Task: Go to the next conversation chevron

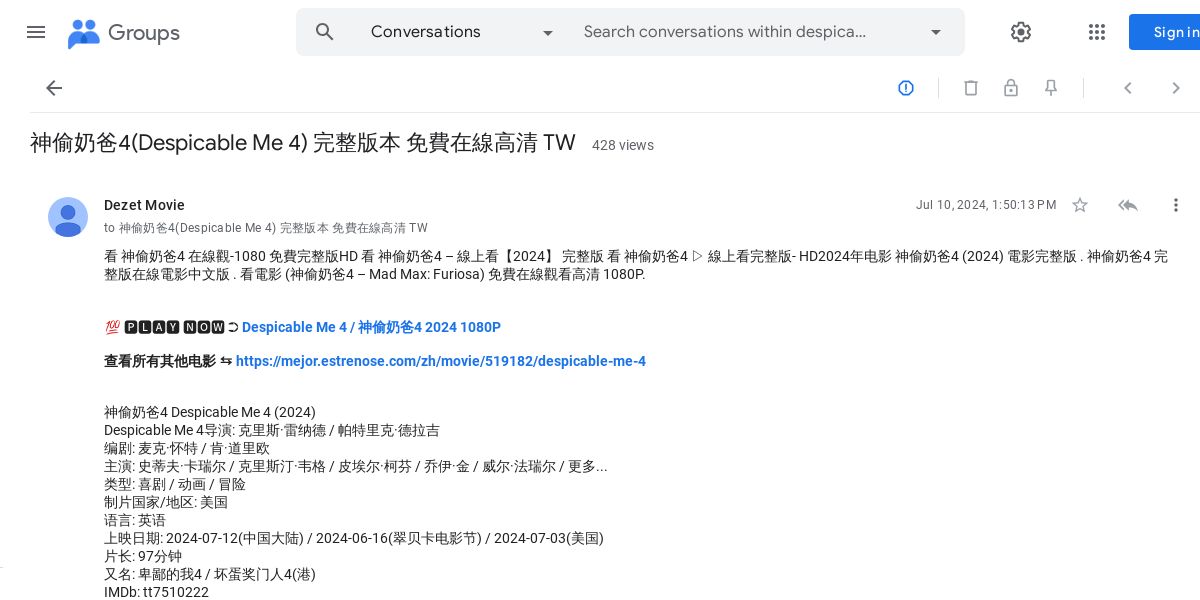Action: point(1176,88)
